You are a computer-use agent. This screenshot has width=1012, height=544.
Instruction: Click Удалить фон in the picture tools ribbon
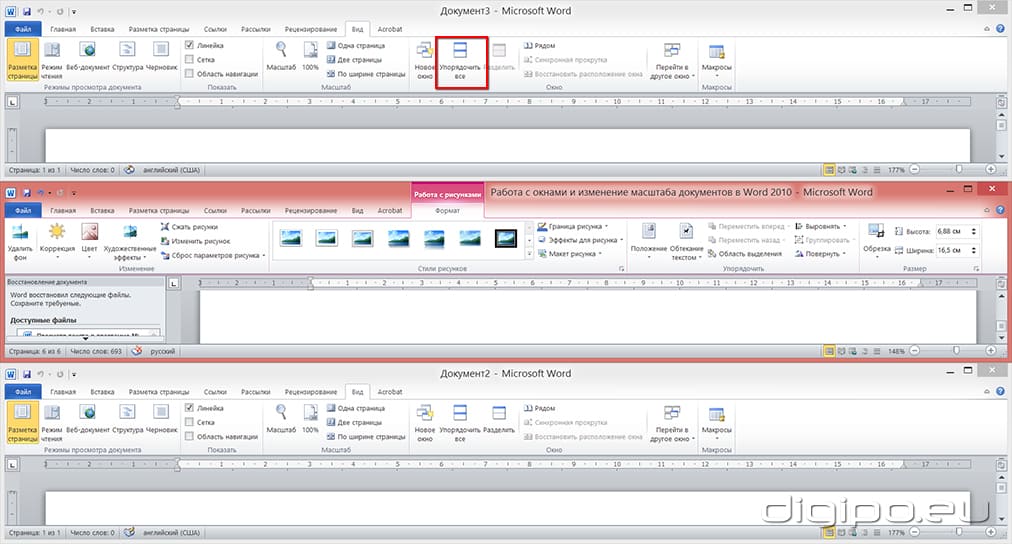coord(20,241)
